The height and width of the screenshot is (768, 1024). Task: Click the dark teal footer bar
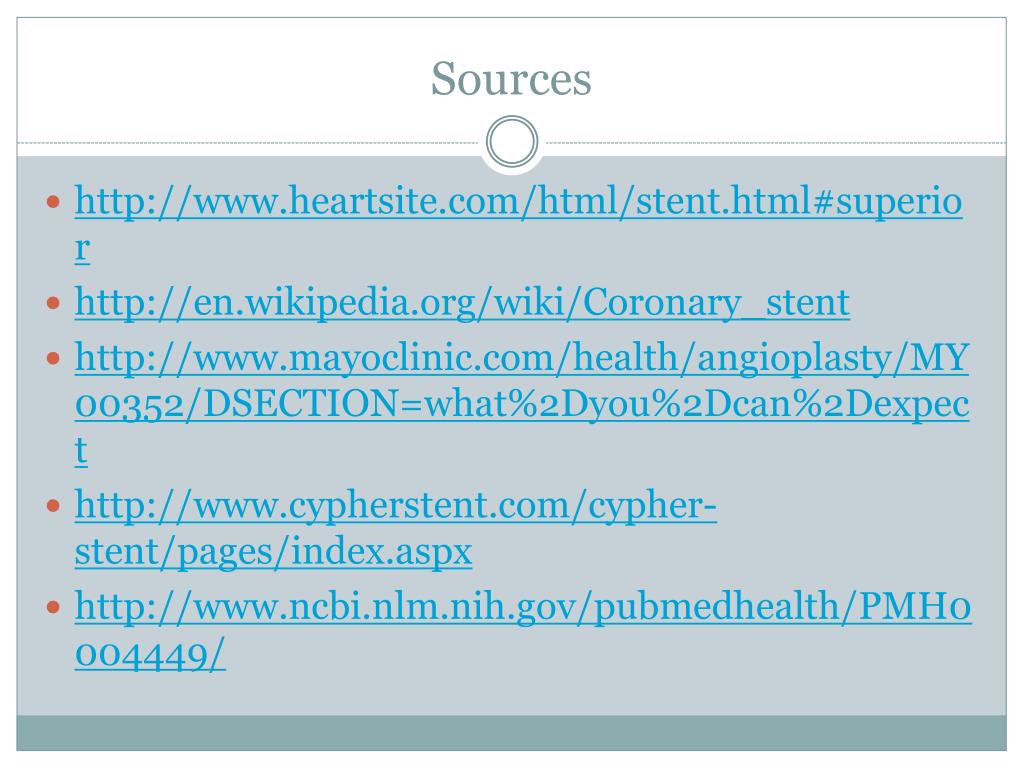click(x=511, y=733)
